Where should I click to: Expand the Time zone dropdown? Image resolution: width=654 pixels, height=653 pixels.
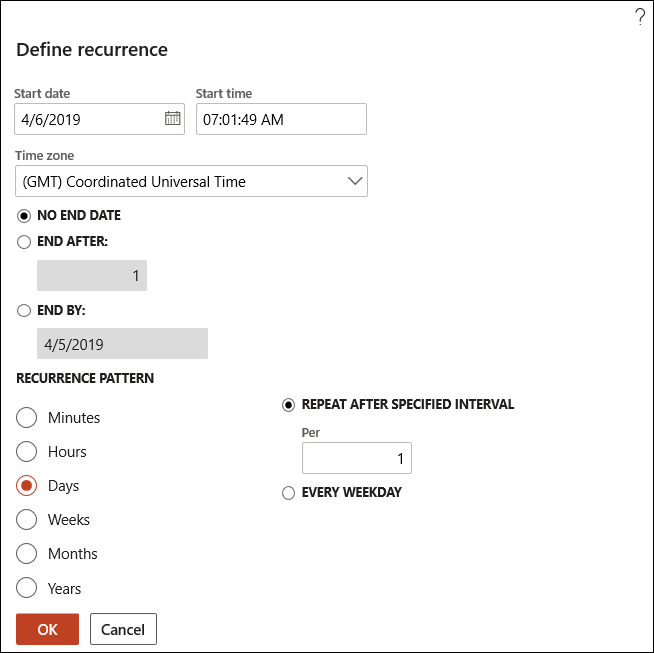tap(354, 181)
